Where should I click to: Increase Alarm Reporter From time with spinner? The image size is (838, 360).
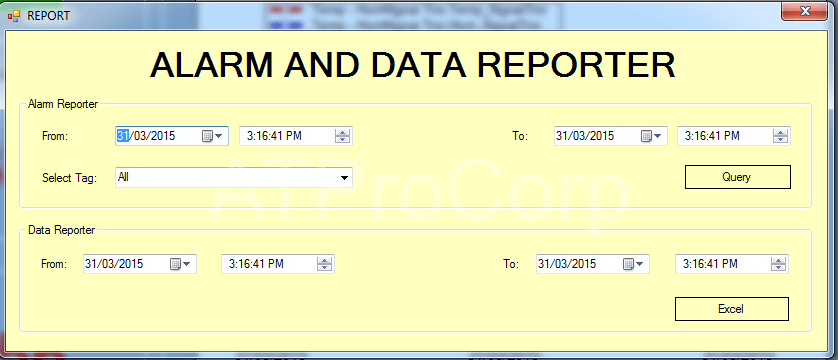click(342, 132)
